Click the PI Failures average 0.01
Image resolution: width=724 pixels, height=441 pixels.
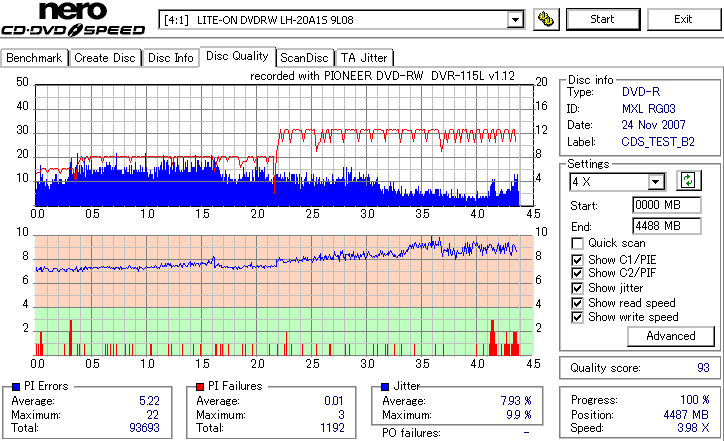(334, 401)
